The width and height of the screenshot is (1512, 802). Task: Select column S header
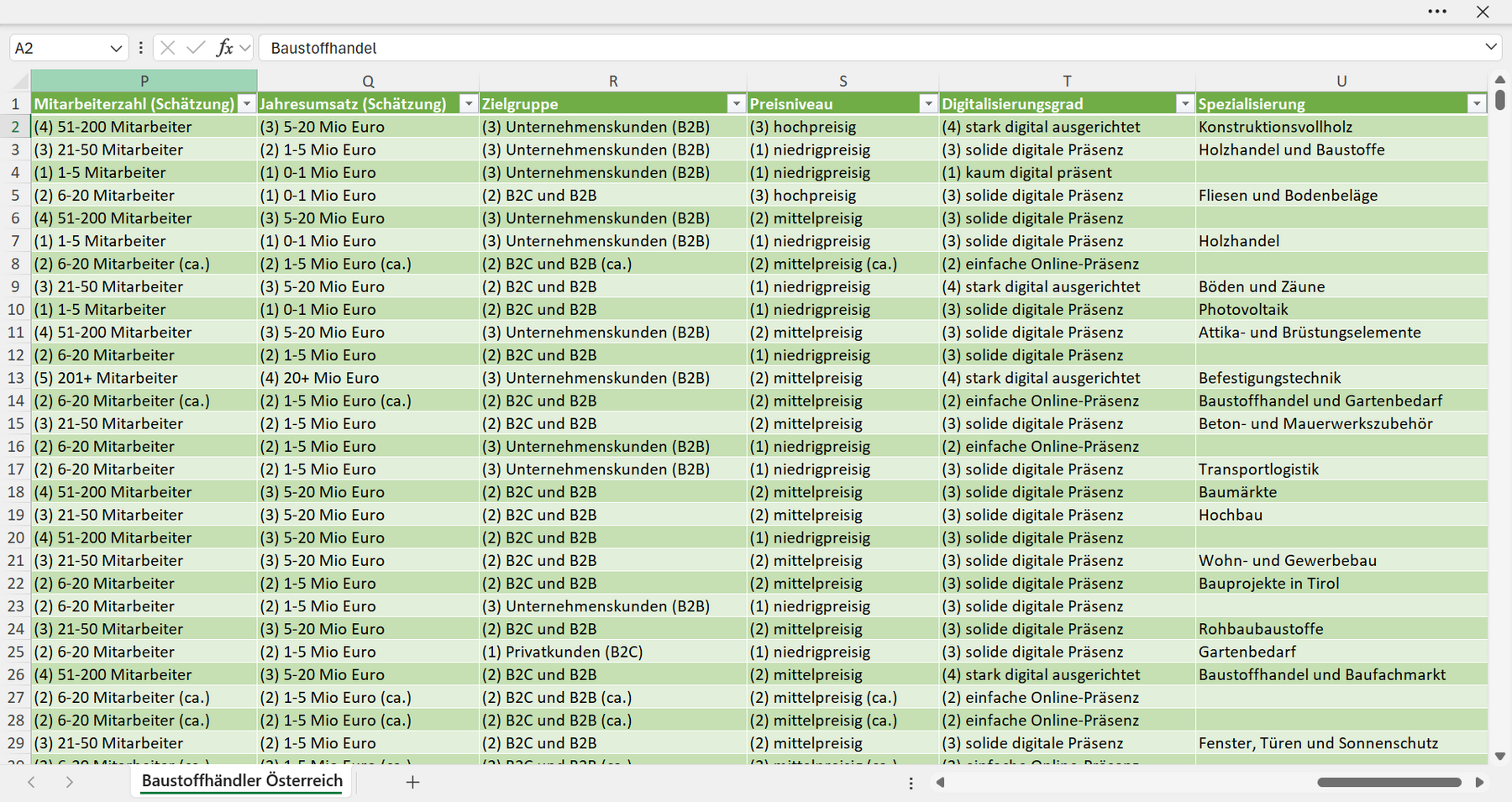click(x=843, y=81)
